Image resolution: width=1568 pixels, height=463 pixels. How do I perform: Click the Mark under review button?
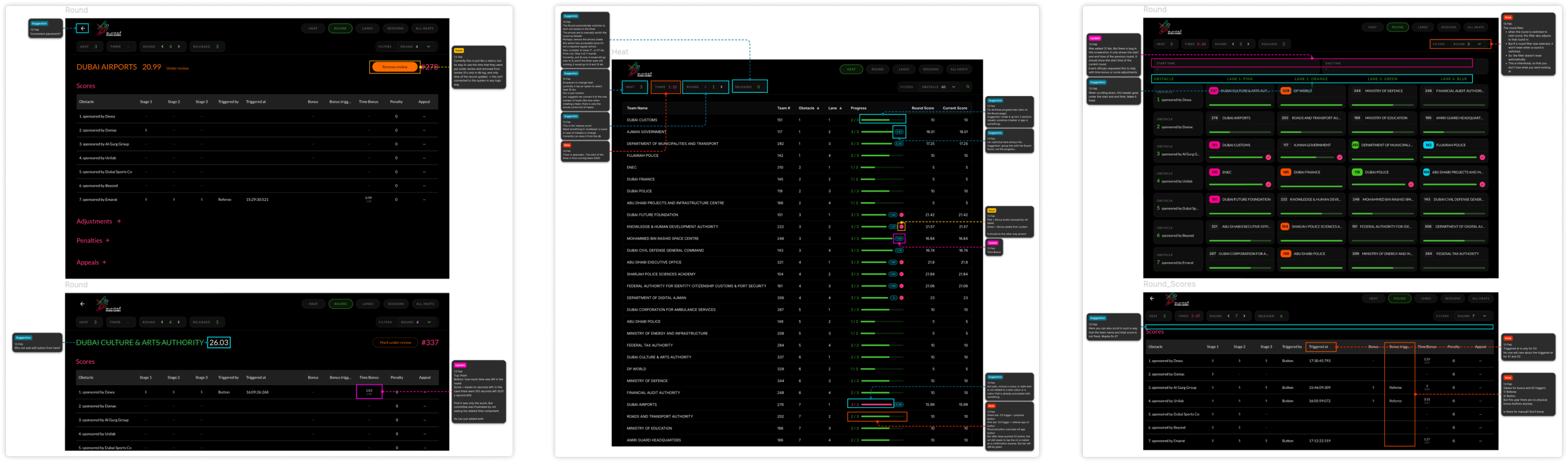[x=395, y=342]
